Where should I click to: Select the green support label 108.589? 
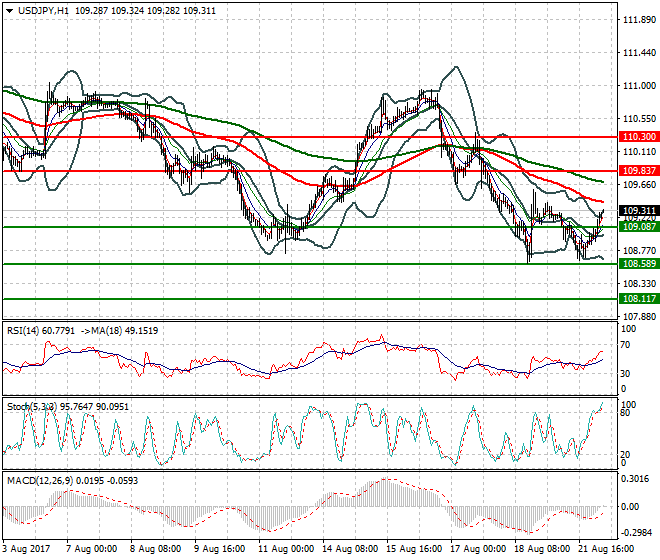(639, 264)
